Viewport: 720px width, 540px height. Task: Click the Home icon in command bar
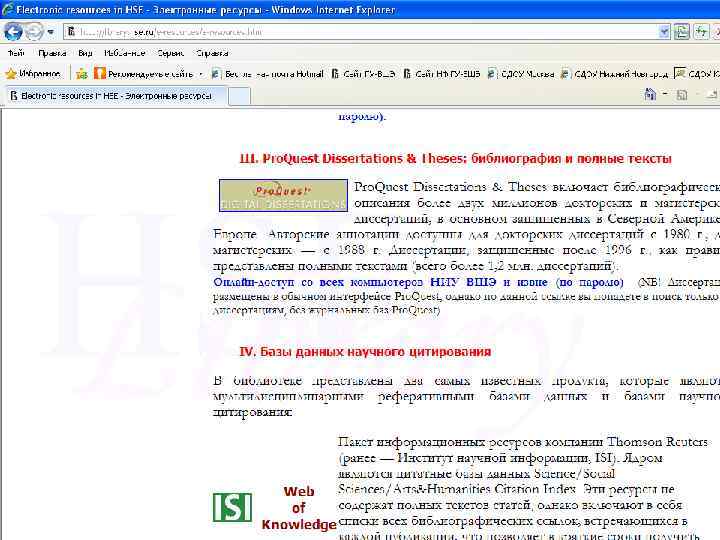pyautogui.click(x=650, y=95)
